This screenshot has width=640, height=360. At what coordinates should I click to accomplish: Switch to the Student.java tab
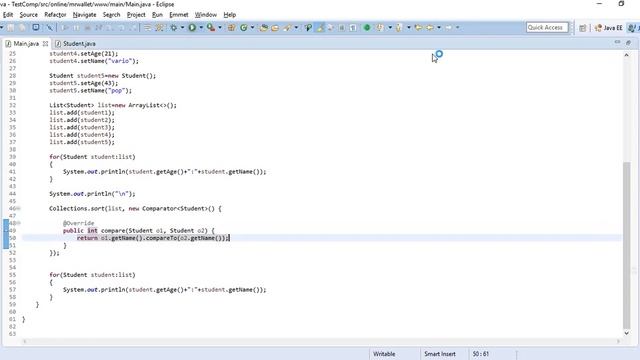(76, 43)
